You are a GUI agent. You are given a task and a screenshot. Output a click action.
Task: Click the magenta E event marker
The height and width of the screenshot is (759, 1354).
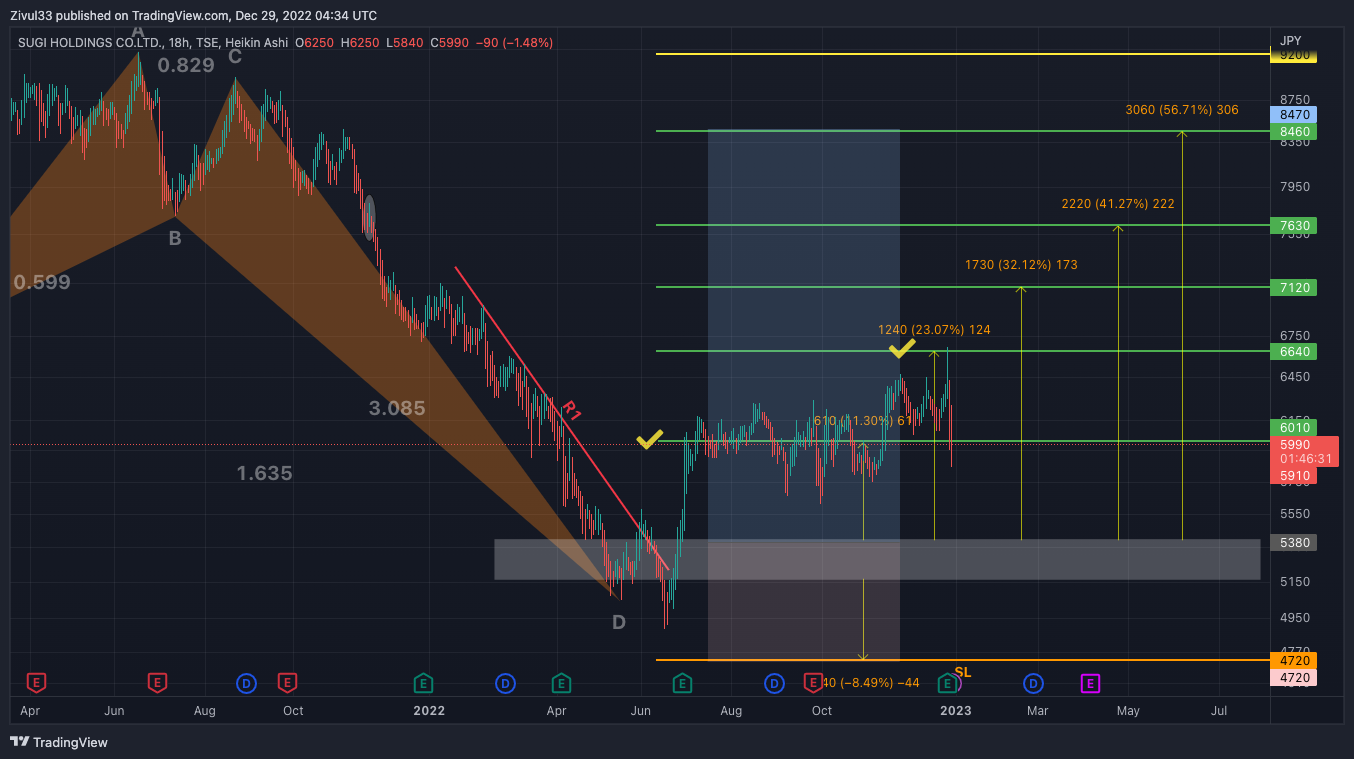[1090, 684]
